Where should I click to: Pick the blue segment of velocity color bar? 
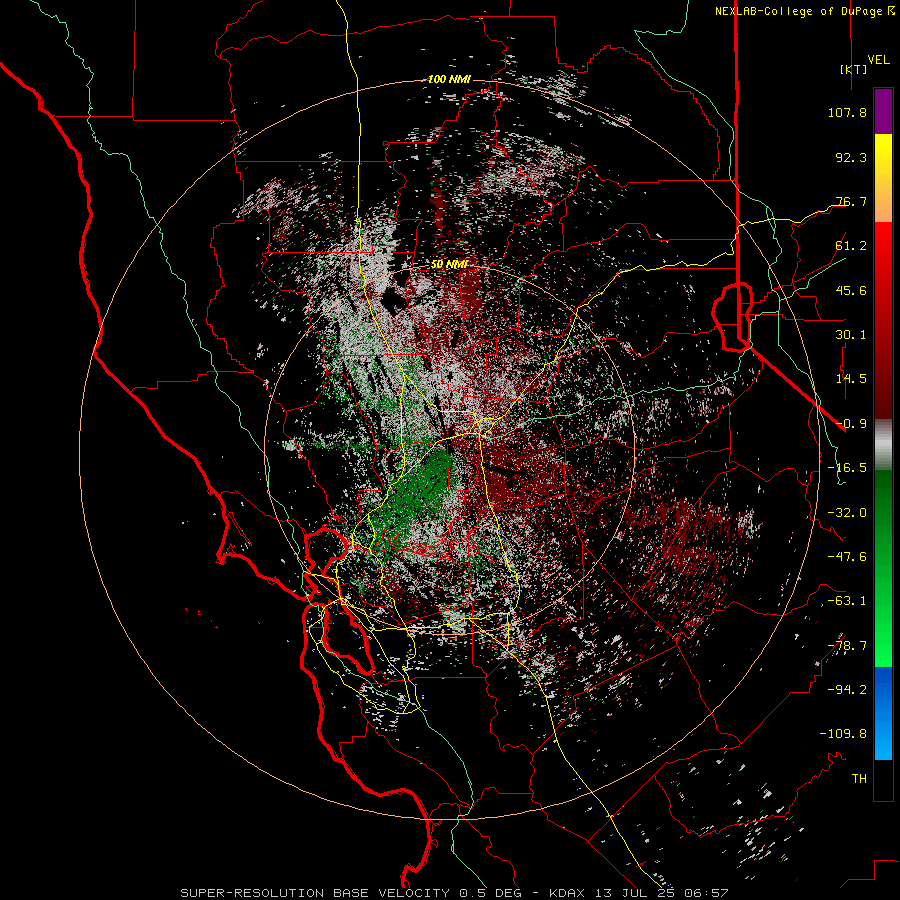[883, 713]
